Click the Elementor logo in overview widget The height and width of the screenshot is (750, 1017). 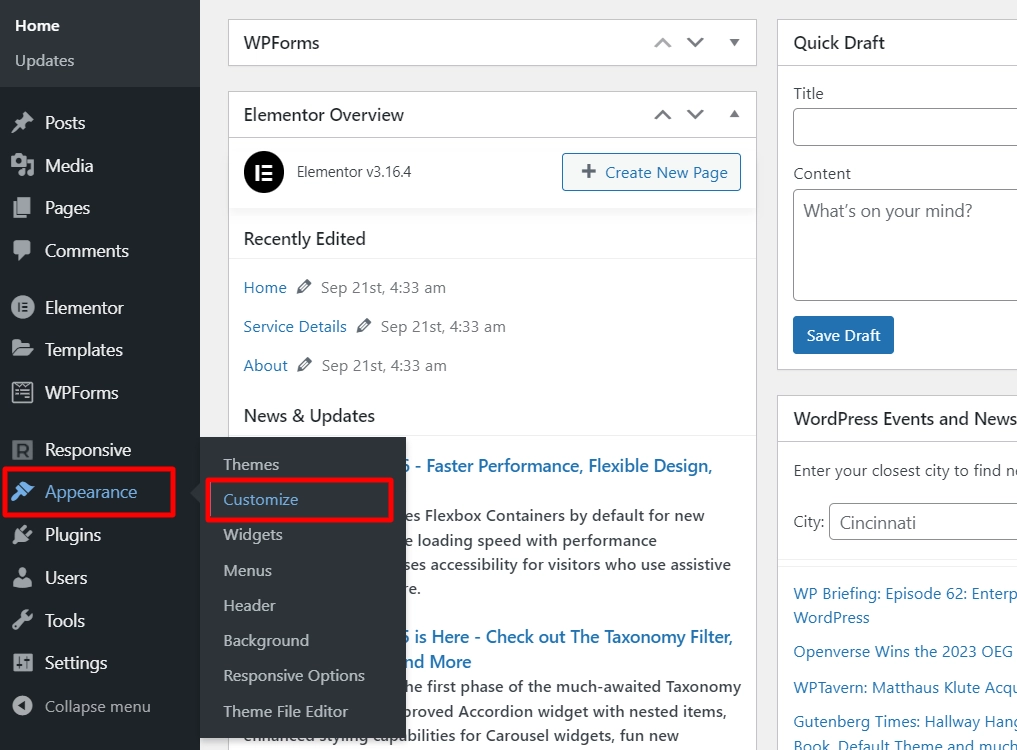tap(264, 172)
